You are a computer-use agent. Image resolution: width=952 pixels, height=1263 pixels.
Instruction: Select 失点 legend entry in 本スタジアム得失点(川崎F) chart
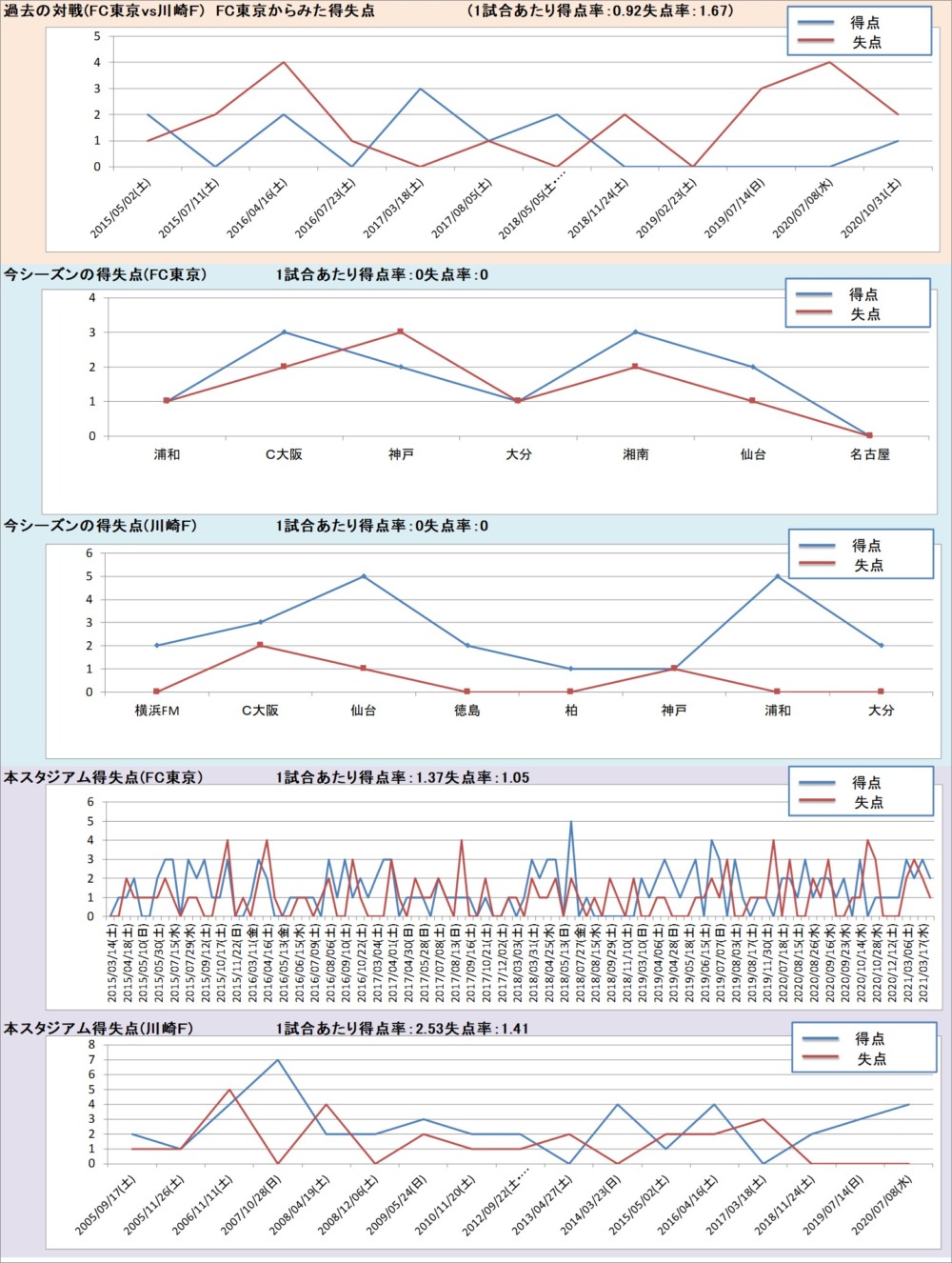click(x=871, y=1059)
